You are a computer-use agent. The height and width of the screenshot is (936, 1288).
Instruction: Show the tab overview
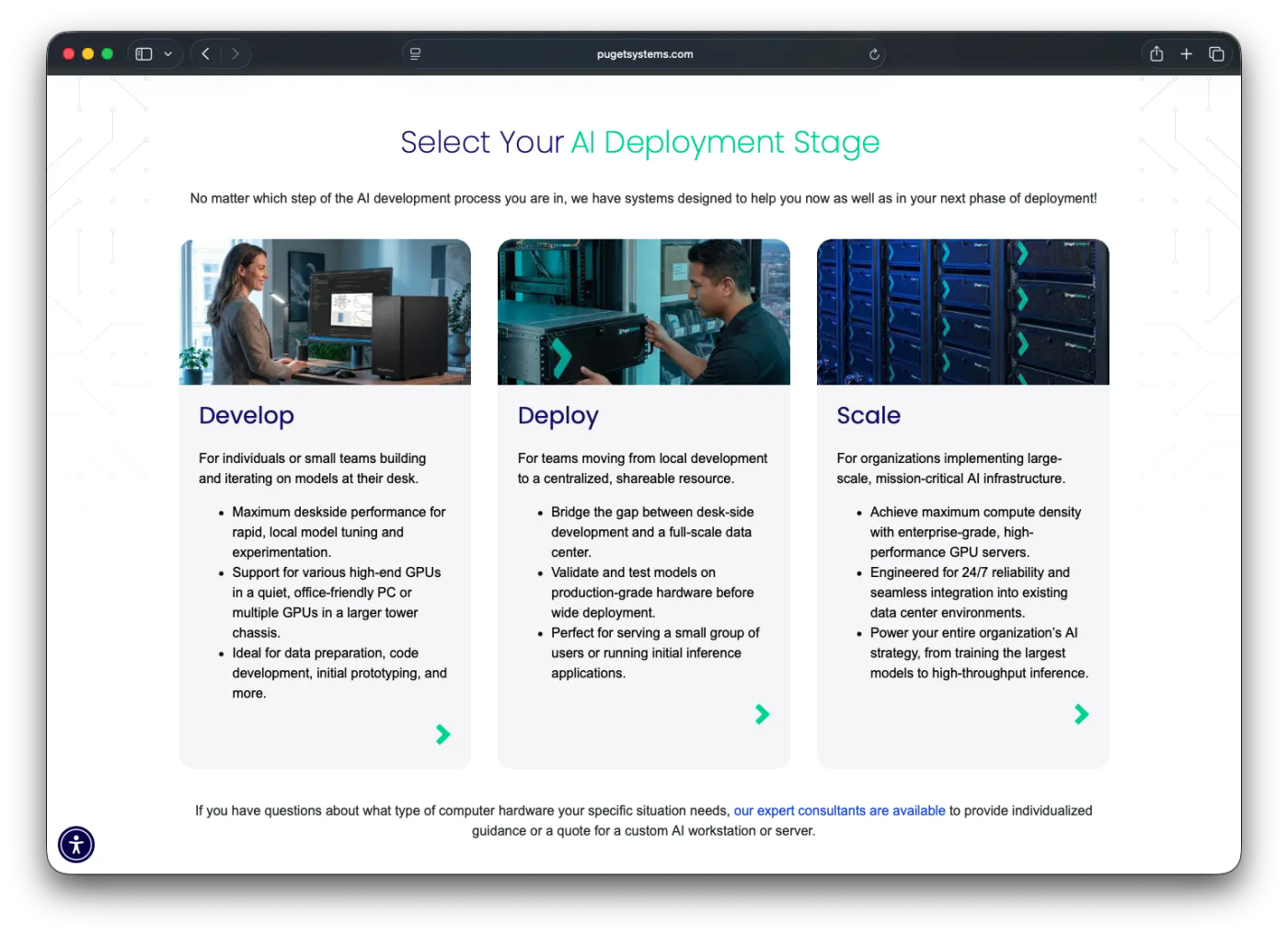1216,54
